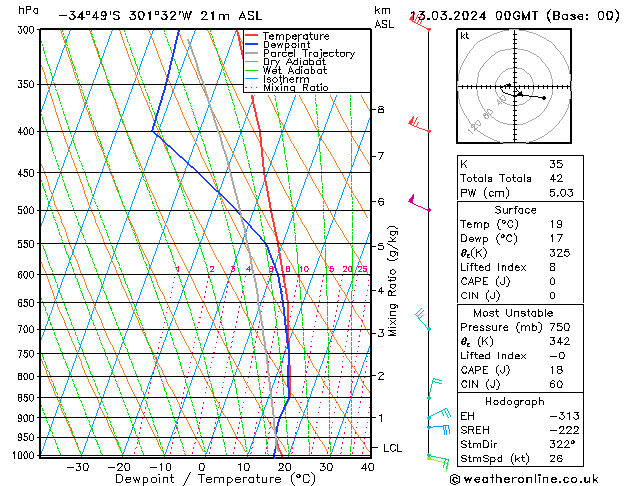Screen dimensions: 629x486
Task: Click the EH value -313
Action: tap(564, 416)
